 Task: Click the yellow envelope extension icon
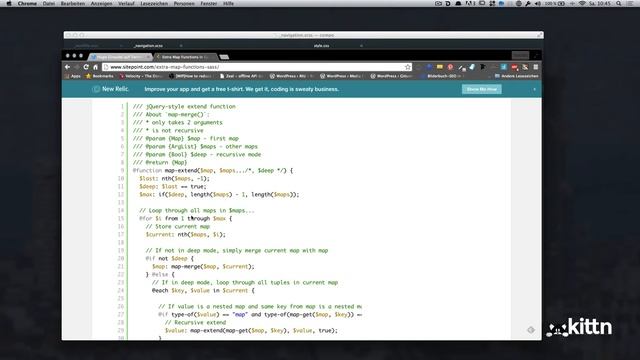tap(440, 67)
